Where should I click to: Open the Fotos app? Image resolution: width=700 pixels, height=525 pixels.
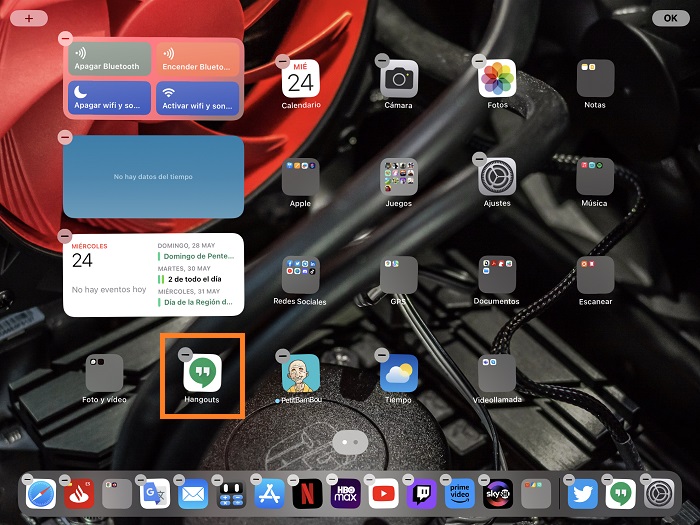[x=497, y=79]
